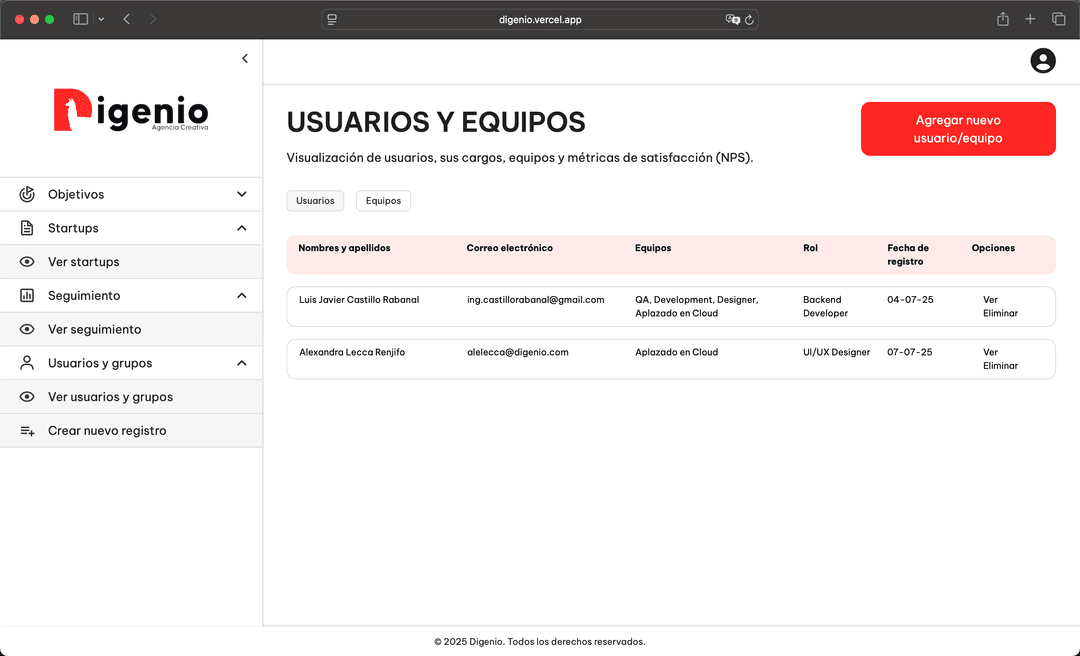Click the eye icon beside Ver seguimiento
This screenshot has width=1080, height=656.
(x=29, y=329)
